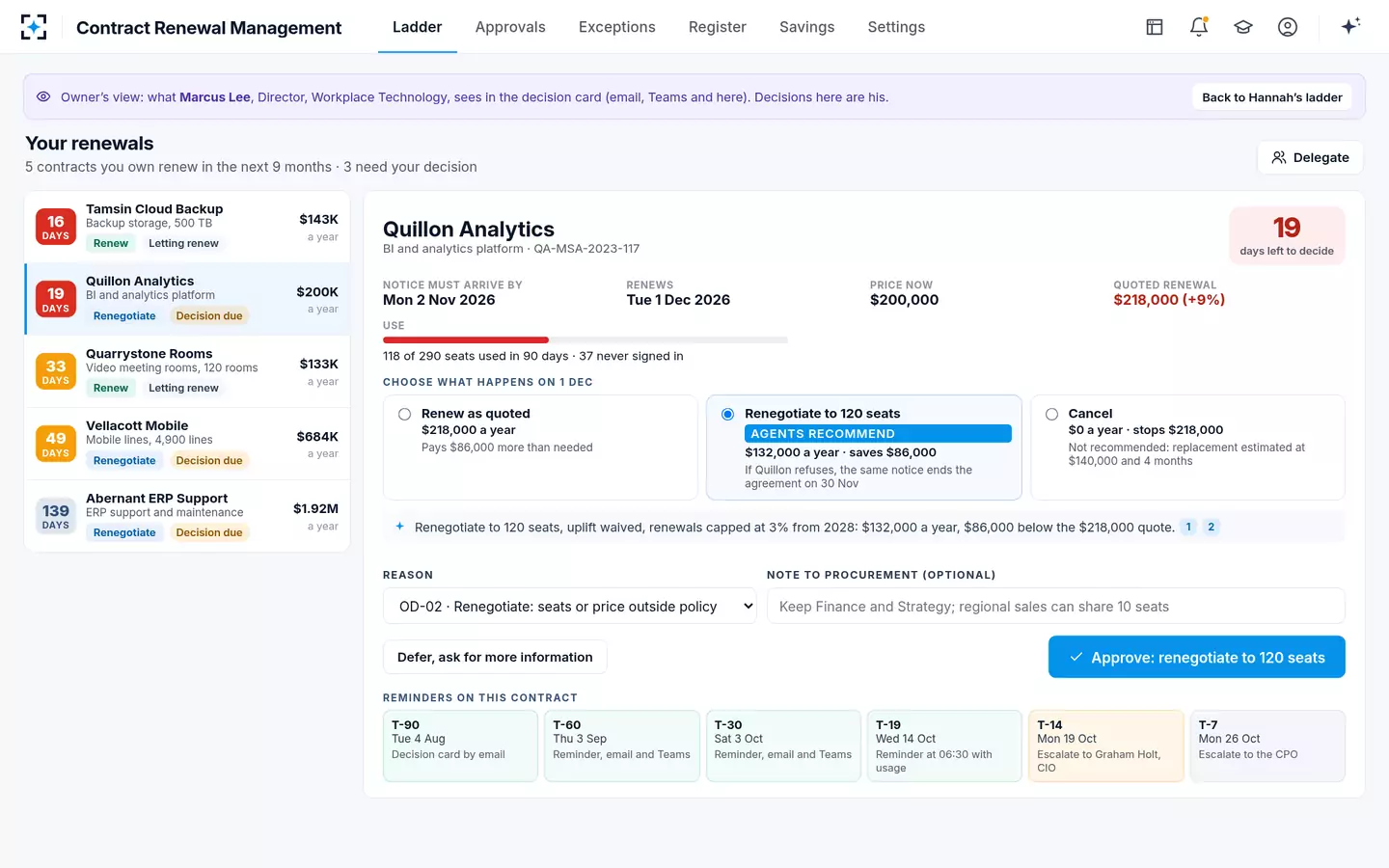Select the T-30 reminder card
Viewport: 1389px width, 868px height.
(x=783, y=746)
